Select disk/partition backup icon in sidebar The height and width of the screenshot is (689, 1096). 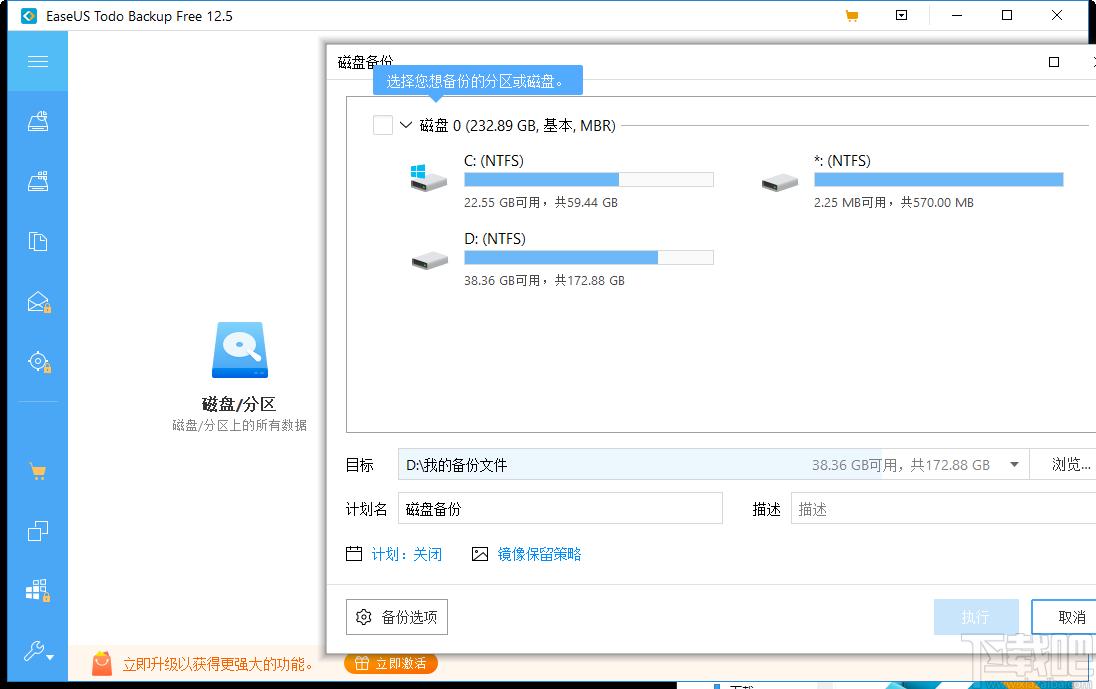(38, 122)
